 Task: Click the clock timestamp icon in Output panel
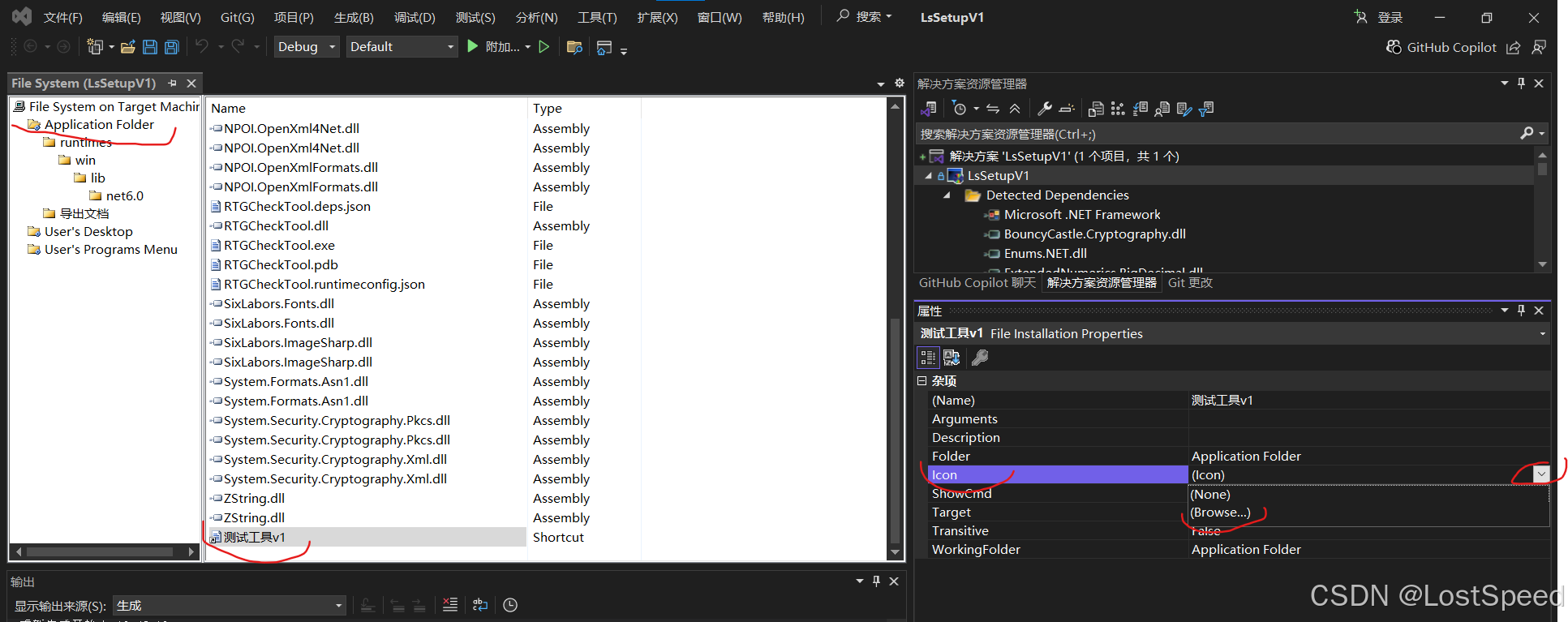pyautogui.click(x=510, y=605)
